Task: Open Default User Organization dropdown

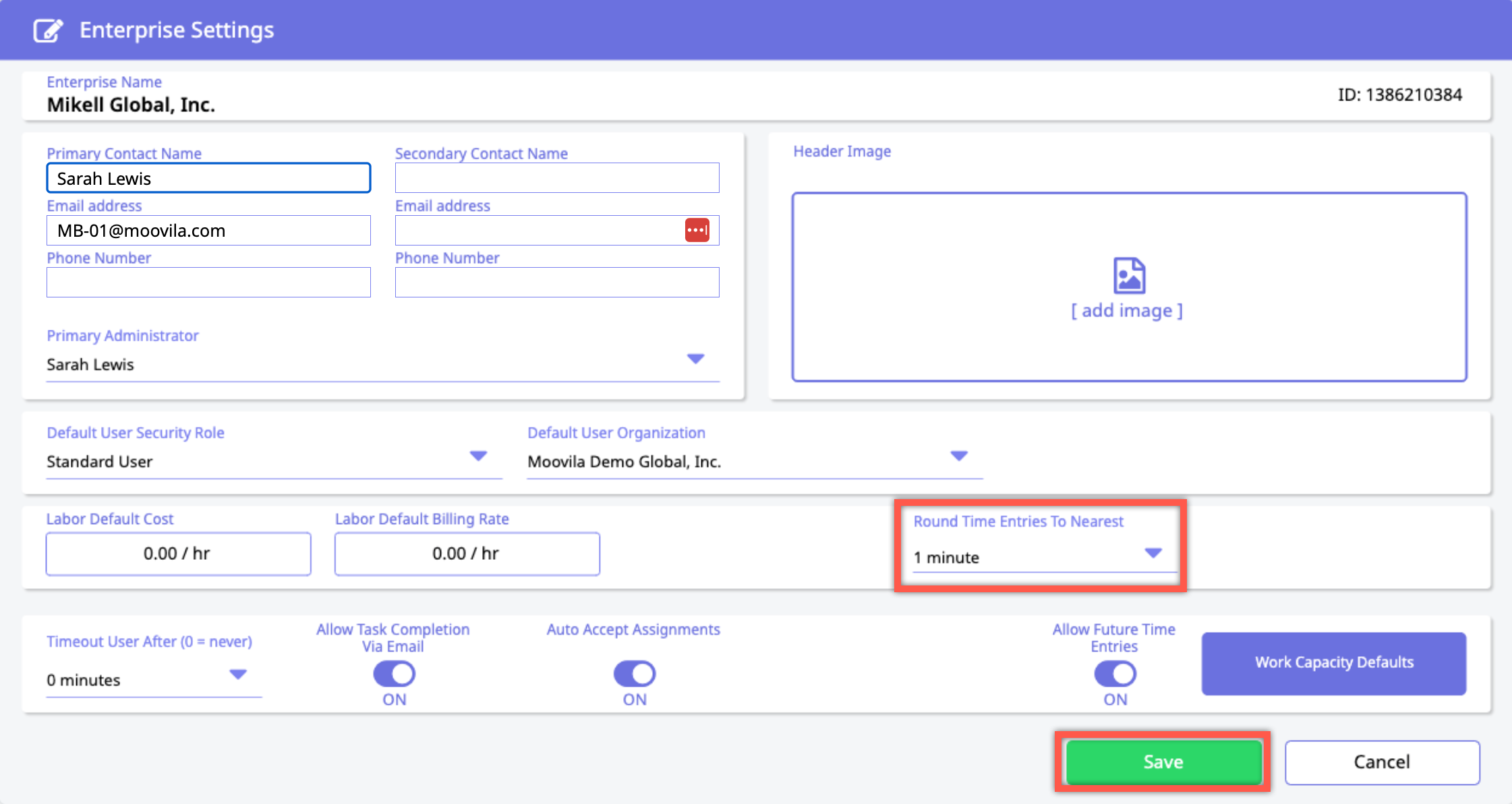Action: (958, 456)
